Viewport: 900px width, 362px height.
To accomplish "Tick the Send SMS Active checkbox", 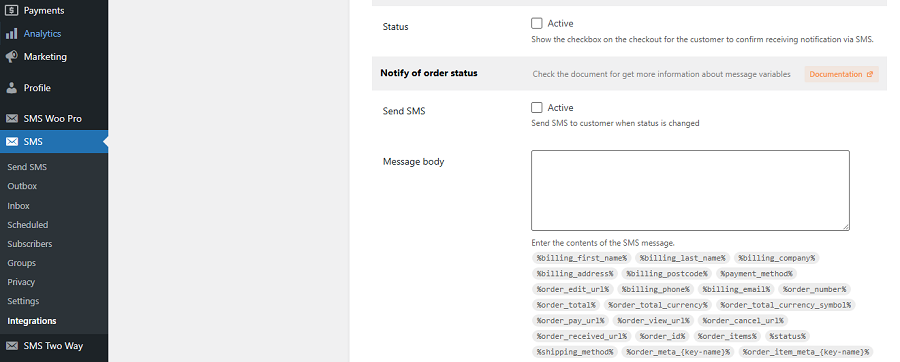I will (x=537, y=107).
